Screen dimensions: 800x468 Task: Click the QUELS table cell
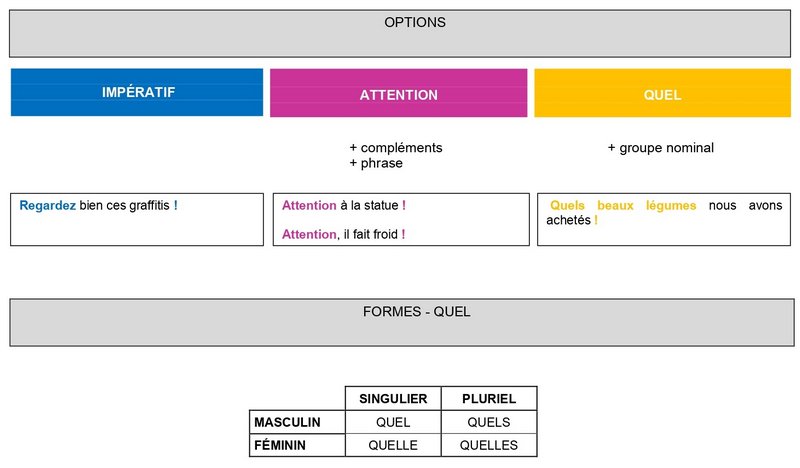[488, 422]
